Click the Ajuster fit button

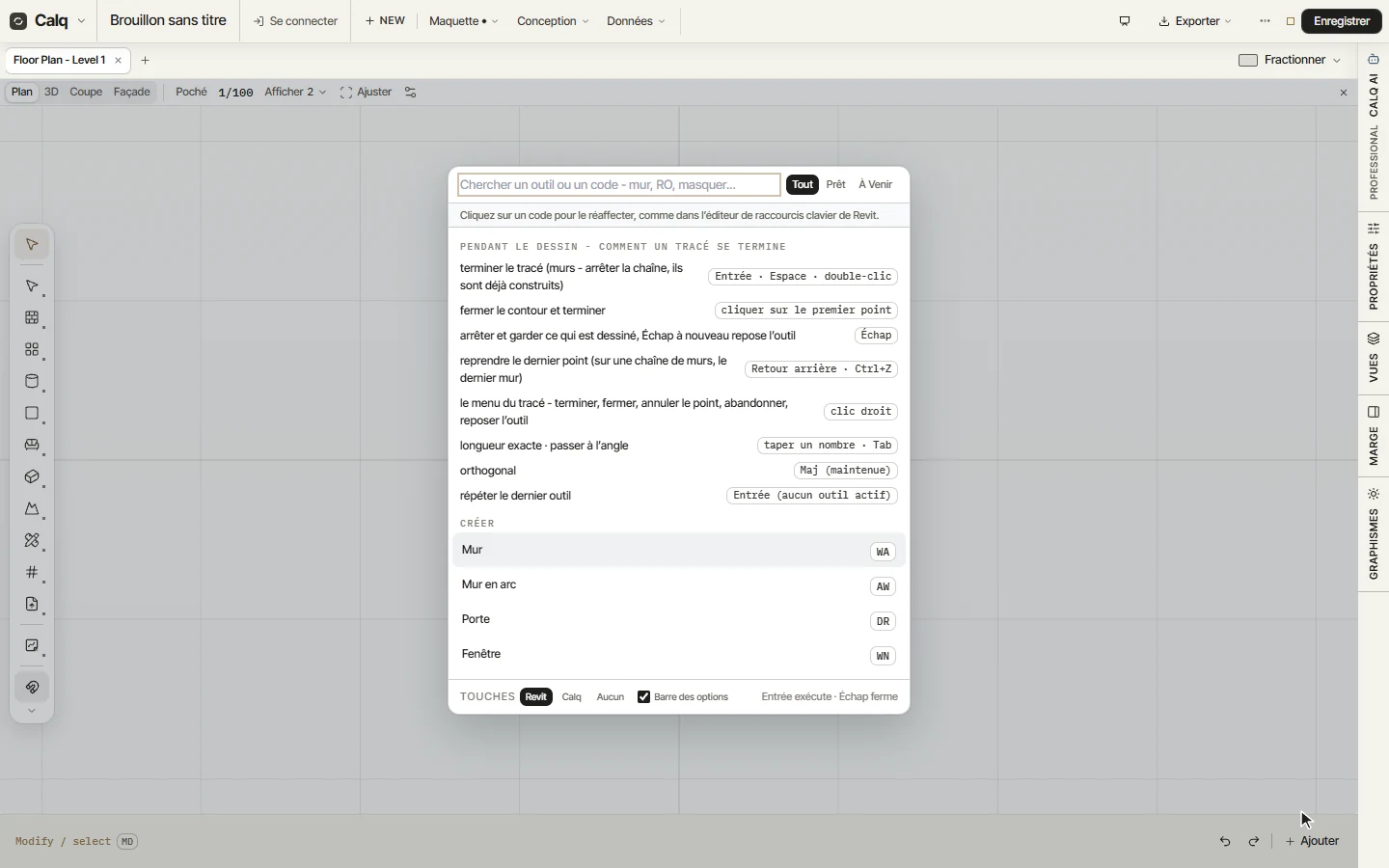pyautogui.click(x=366, y=93)
